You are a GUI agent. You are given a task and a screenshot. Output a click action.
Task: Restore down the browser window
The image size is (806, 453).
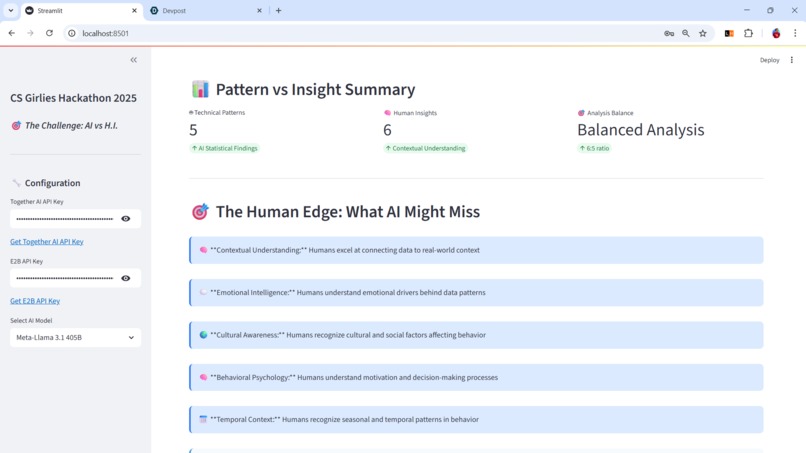(x=770, y=10)
